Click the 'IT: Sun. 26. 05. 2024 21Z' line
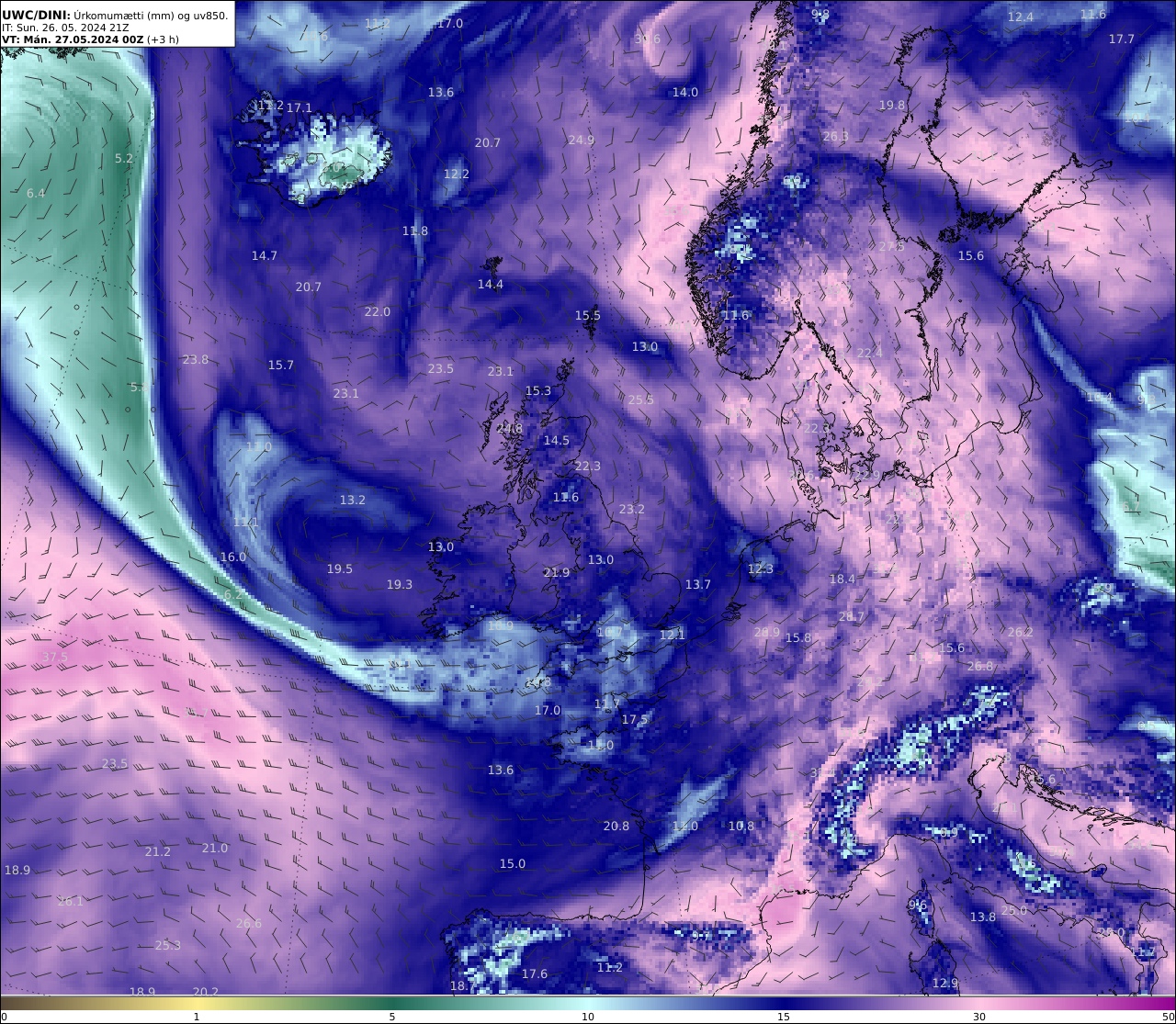The image size is (1176, 1024). 65,27
